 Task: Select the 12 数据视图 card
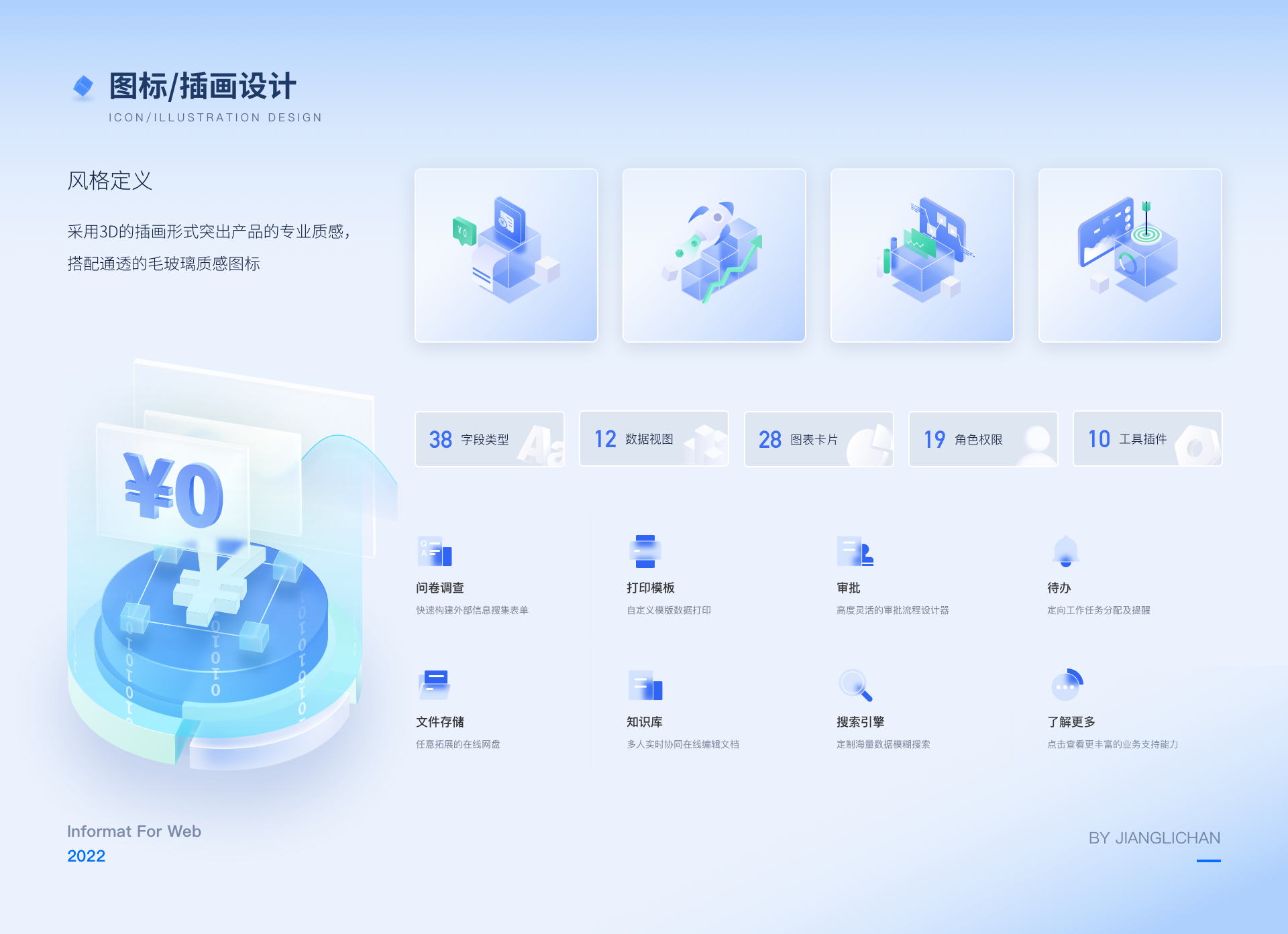654,439
